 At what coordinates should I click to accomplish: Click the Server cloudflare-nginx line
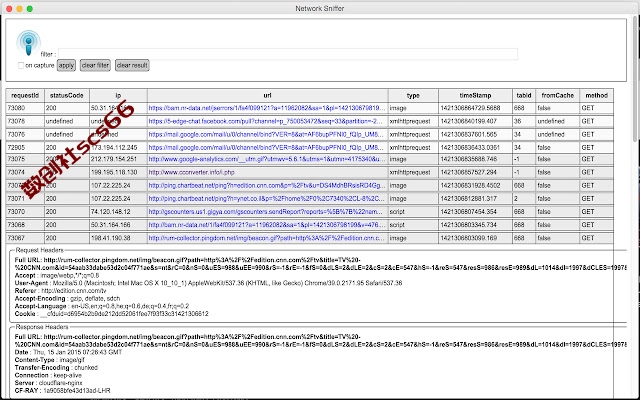pos(49,383)
